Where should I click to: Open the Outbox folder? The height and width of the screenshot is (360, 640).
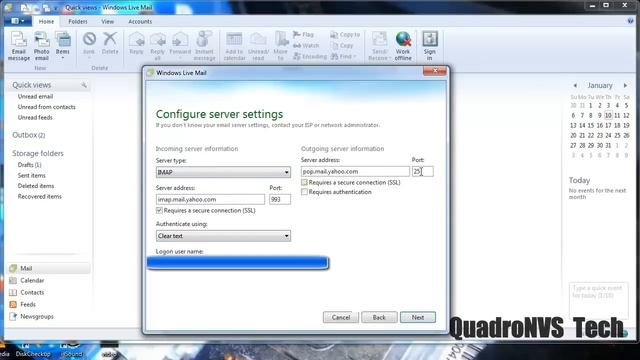pyautogui.click(x=29, y=135)
